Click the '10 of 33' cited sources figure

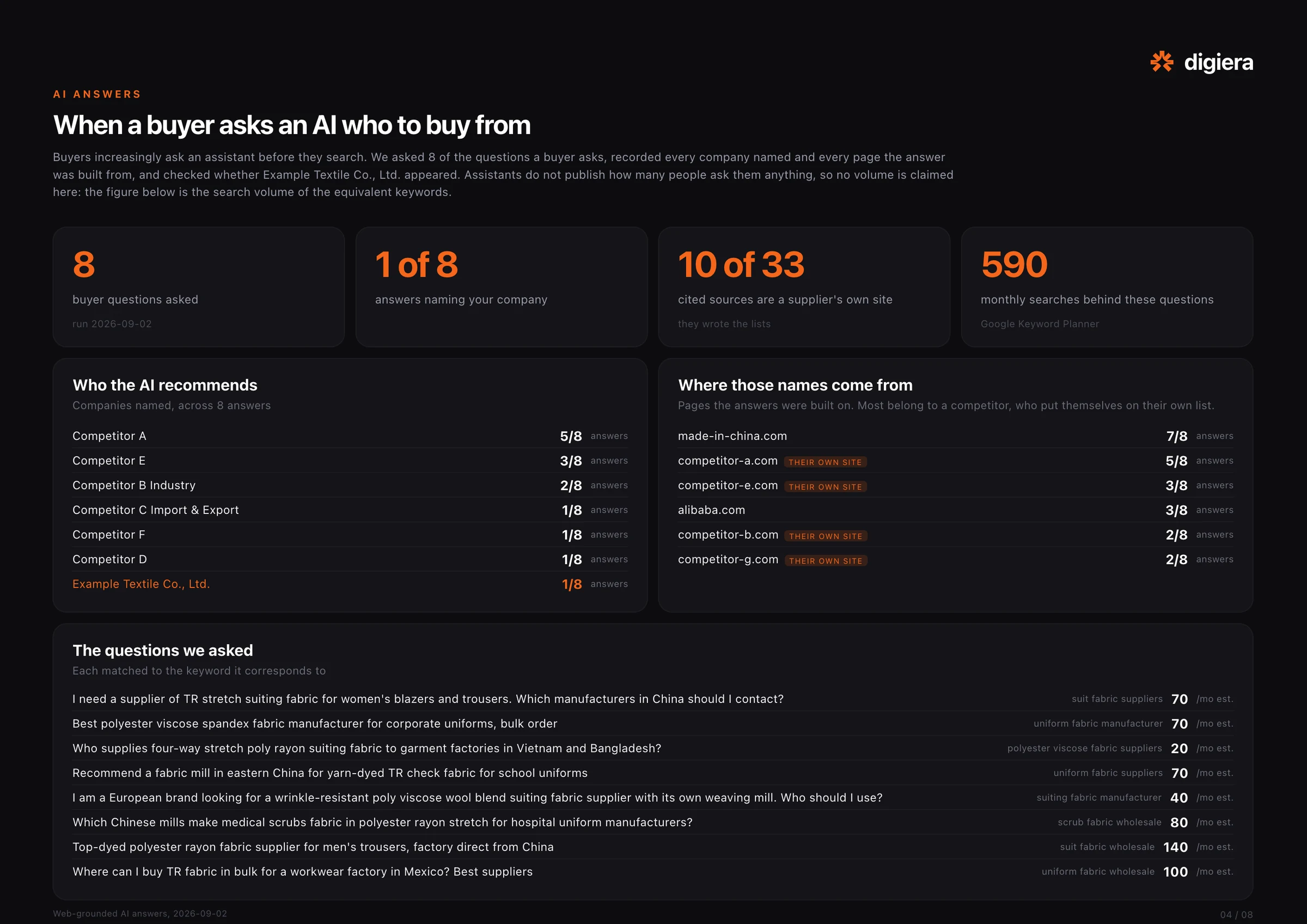(x=741, y=265)
